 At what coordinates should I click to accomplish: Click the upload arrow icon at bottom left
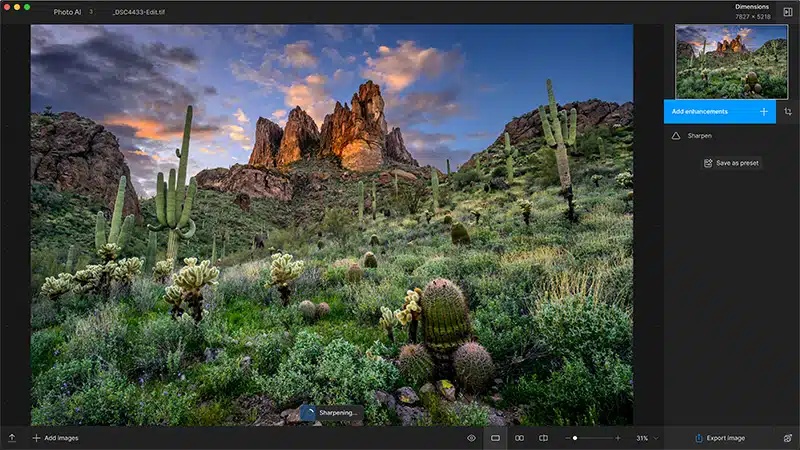pyautogui.click(x=12, y=438)
